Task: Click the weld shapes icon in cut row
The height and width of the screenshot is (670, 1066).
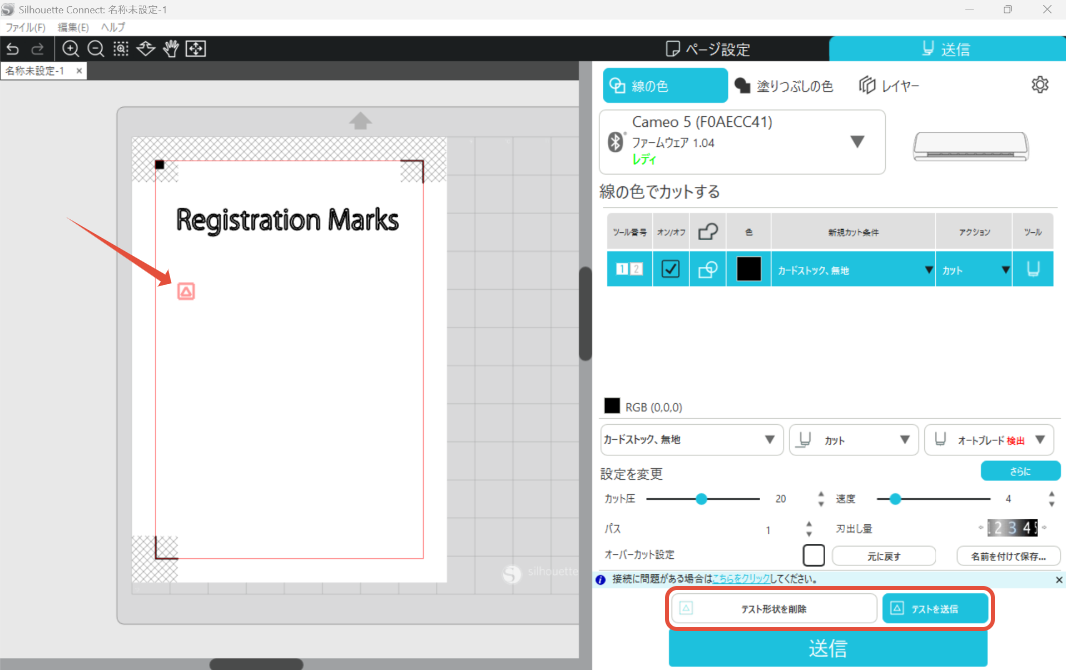Action: (708, 269)
